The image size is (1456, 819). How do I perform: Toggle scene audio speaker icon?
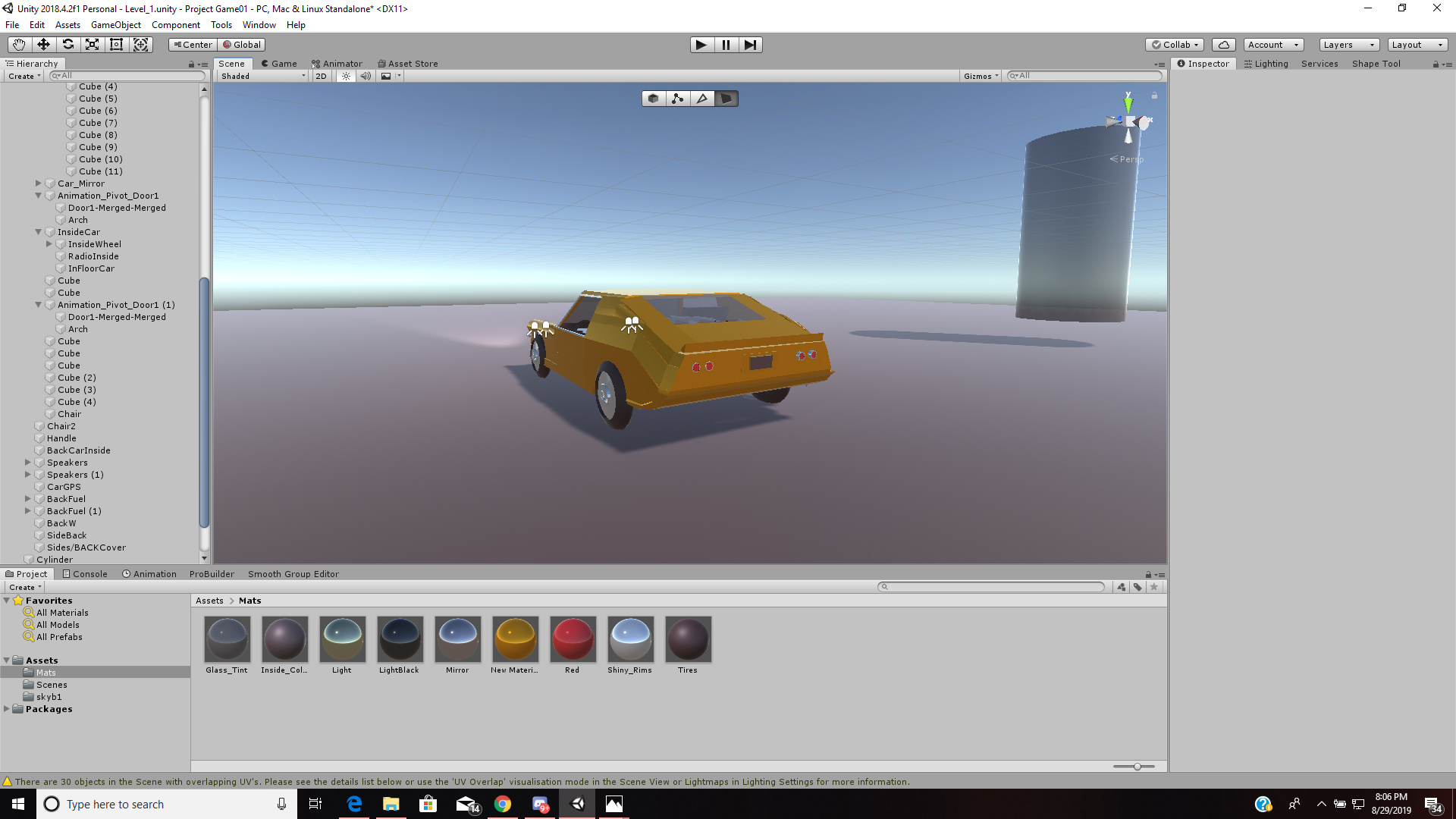coord(366,76)
